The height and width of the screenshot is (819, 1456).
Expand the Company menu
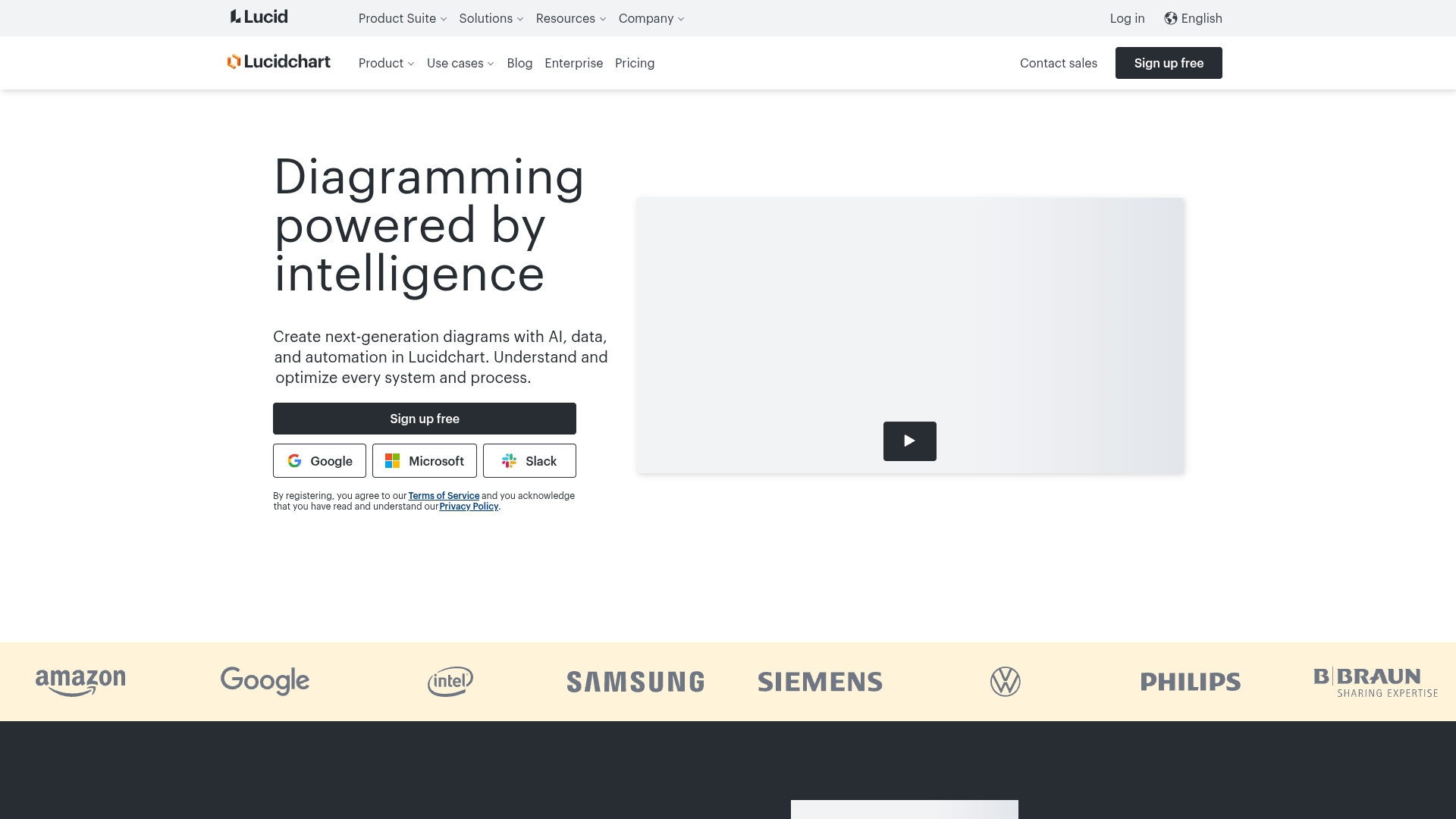pos(651,18)
